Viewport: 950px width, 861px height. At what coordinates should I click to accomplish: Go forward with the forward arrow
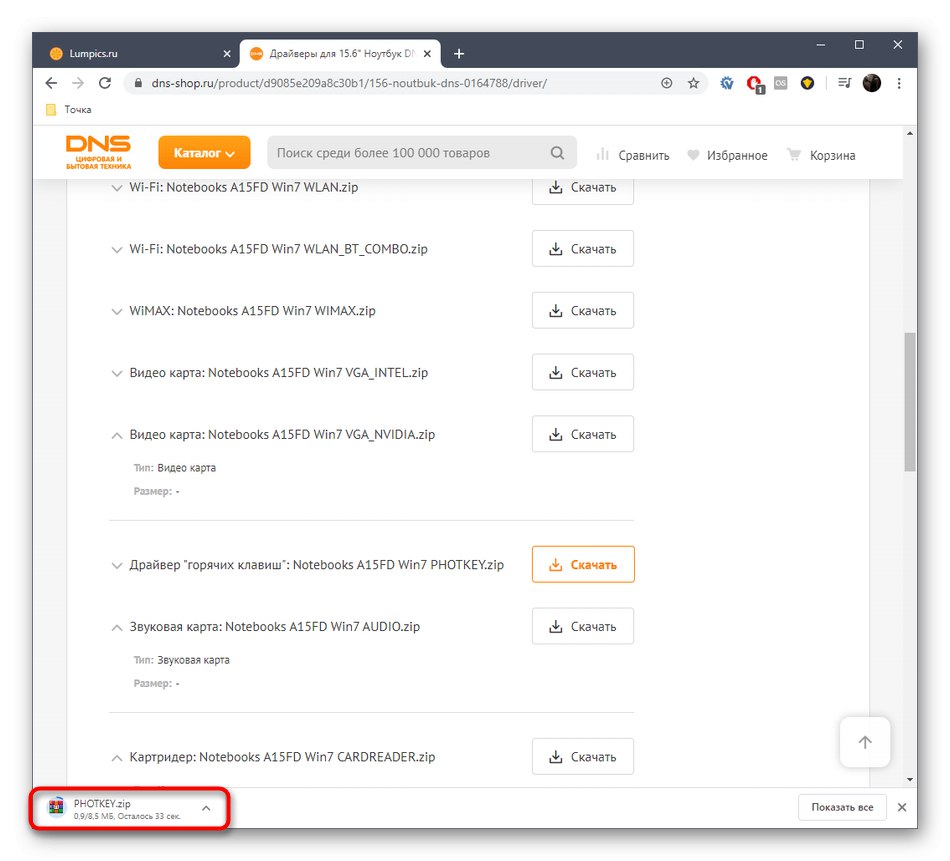pyautogui.click(x=78, y=83)
